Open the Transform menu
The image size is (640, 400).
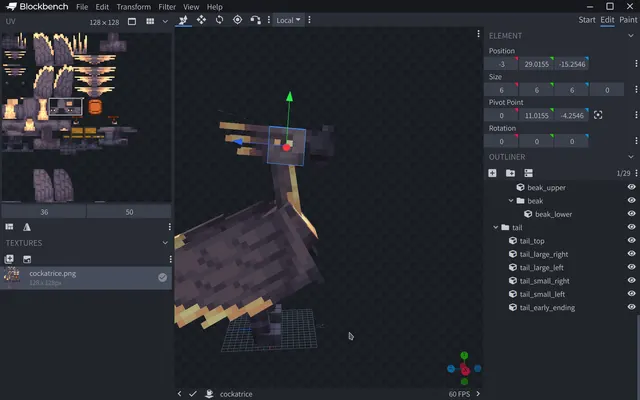(133, 7)
